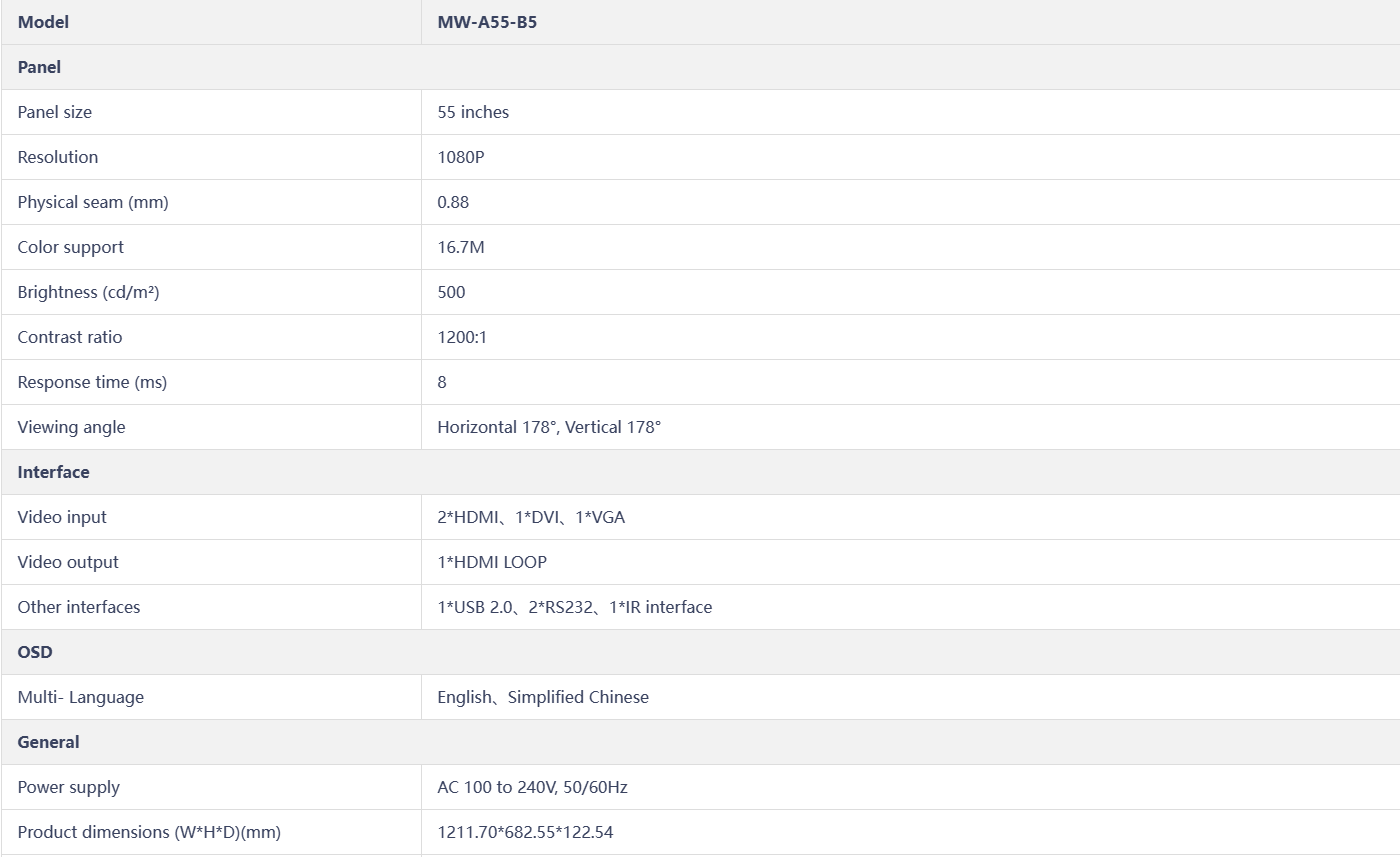
Task: Click the Model header cell
Action: coord(211,22)
